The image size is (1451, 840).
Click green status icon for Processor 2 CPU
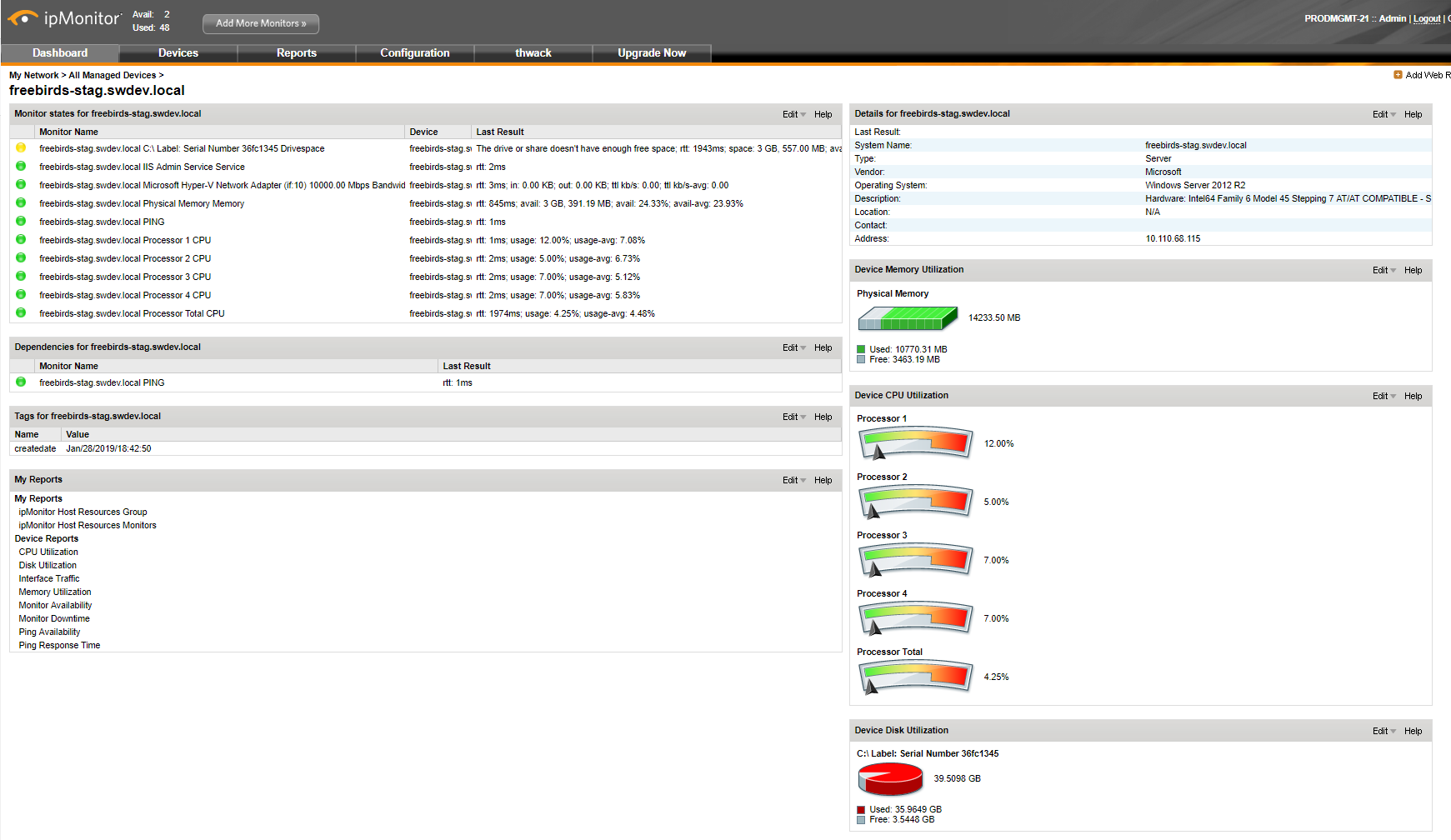pos(21,258)
